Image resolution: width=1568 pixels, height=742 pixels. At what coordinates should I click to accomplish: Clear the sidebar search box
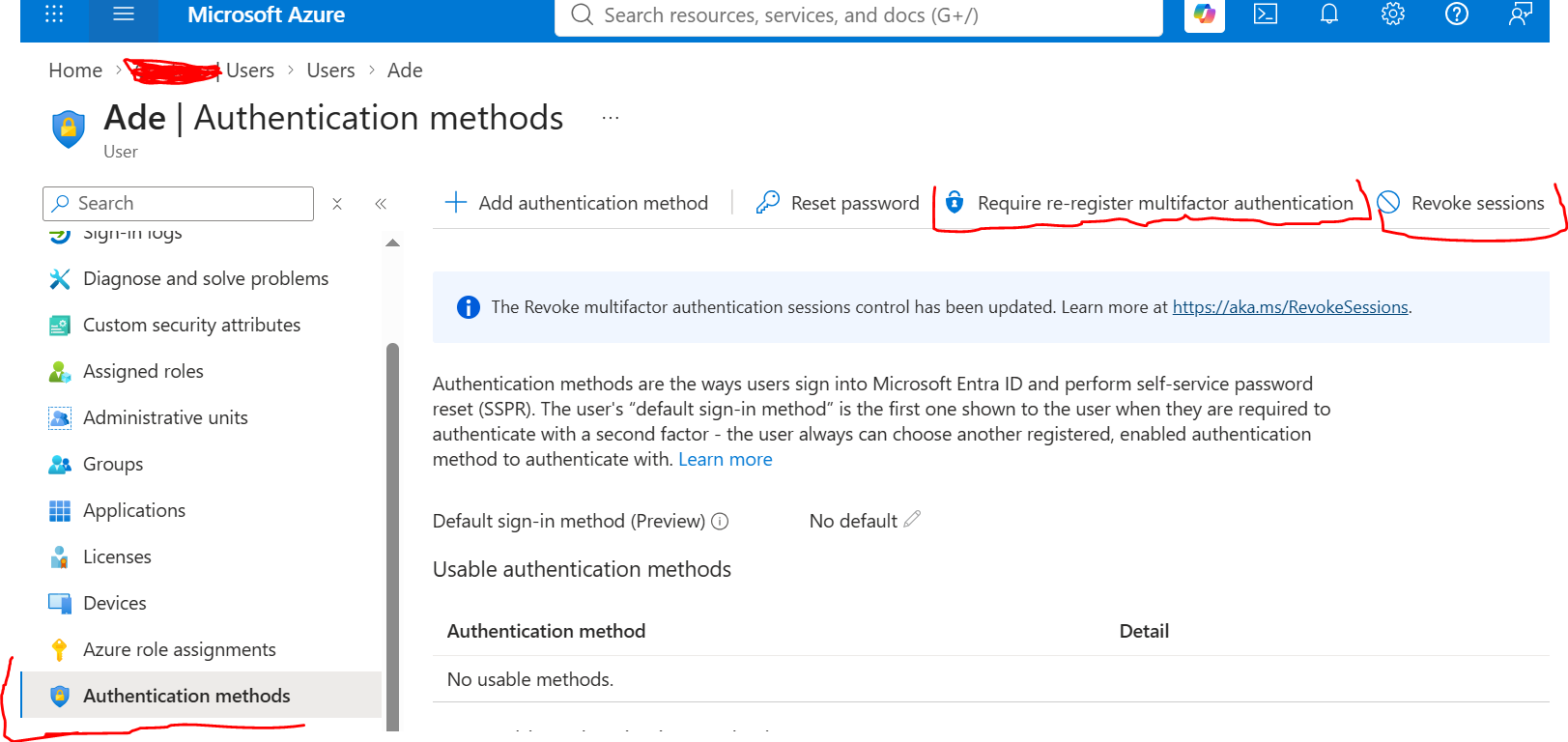(x=337, y=204)
